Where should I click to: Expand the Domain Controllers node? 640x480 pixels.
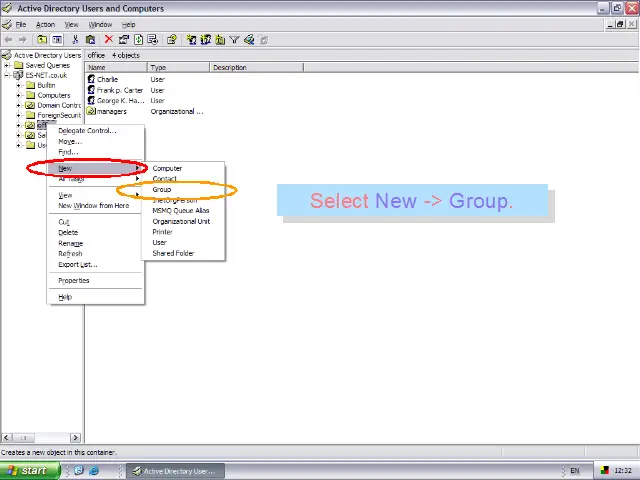(18, 105)
